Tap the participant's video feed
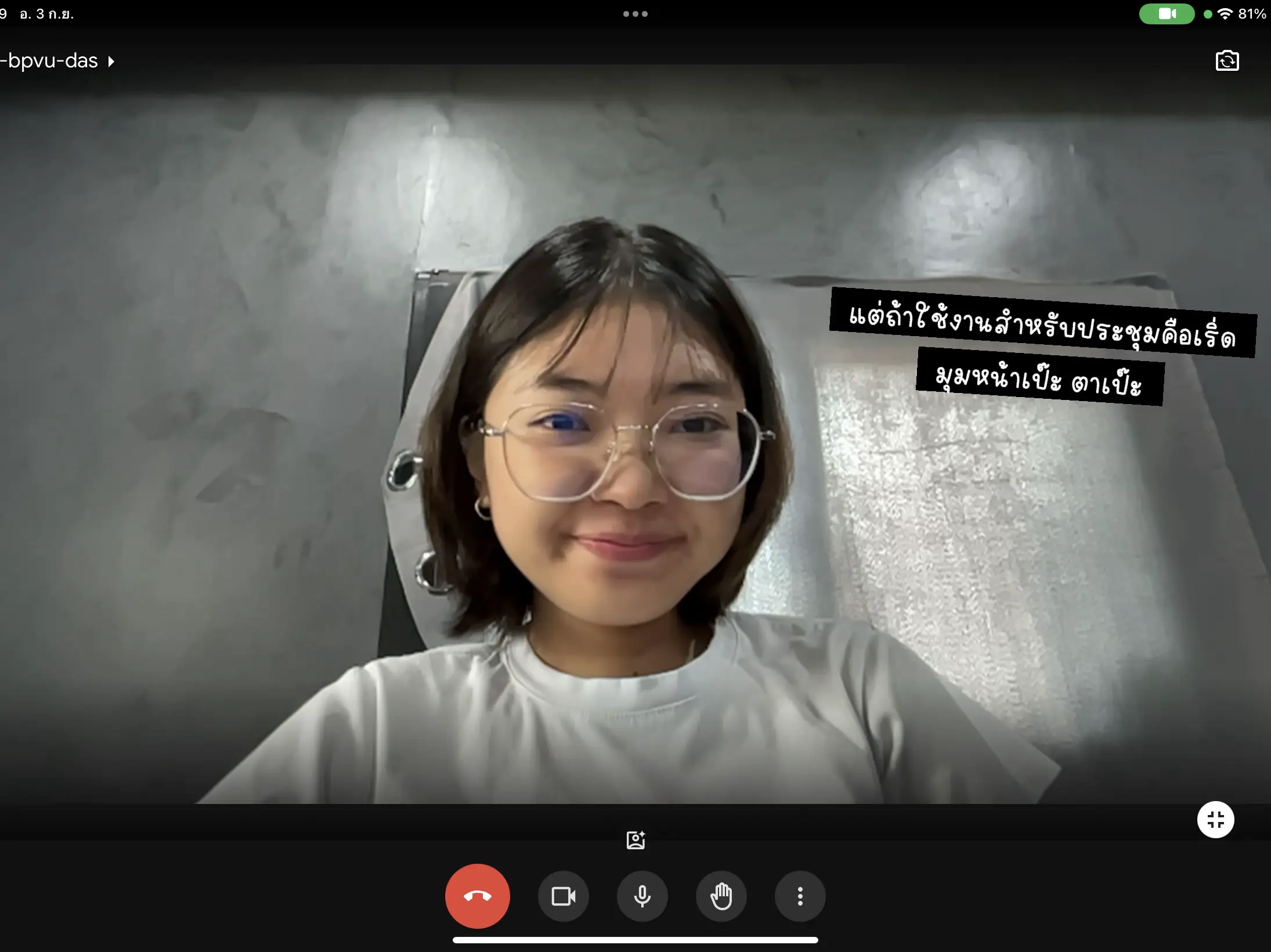Screen dimensions: 1271x952 (x=635, y=441)
